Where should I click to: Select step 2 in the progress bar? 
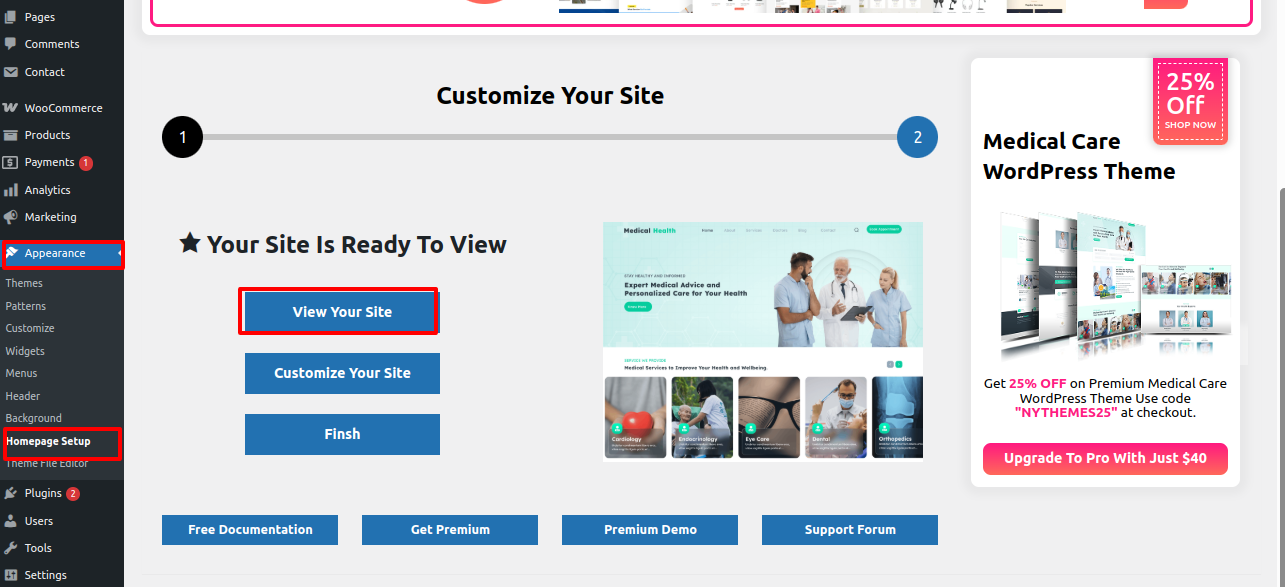(917, 137)
